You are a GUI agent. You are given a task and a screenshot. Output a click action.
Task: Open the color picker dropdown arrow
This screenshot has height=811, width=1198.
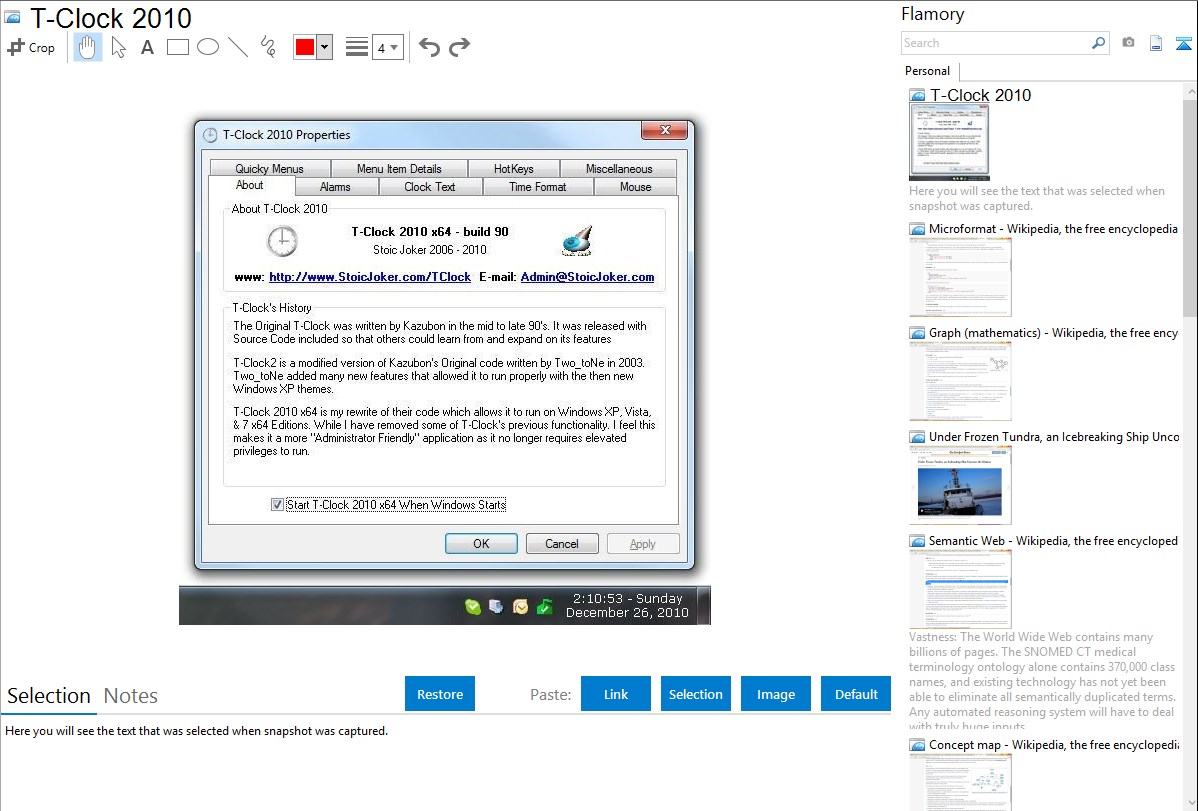click(324, 47)
